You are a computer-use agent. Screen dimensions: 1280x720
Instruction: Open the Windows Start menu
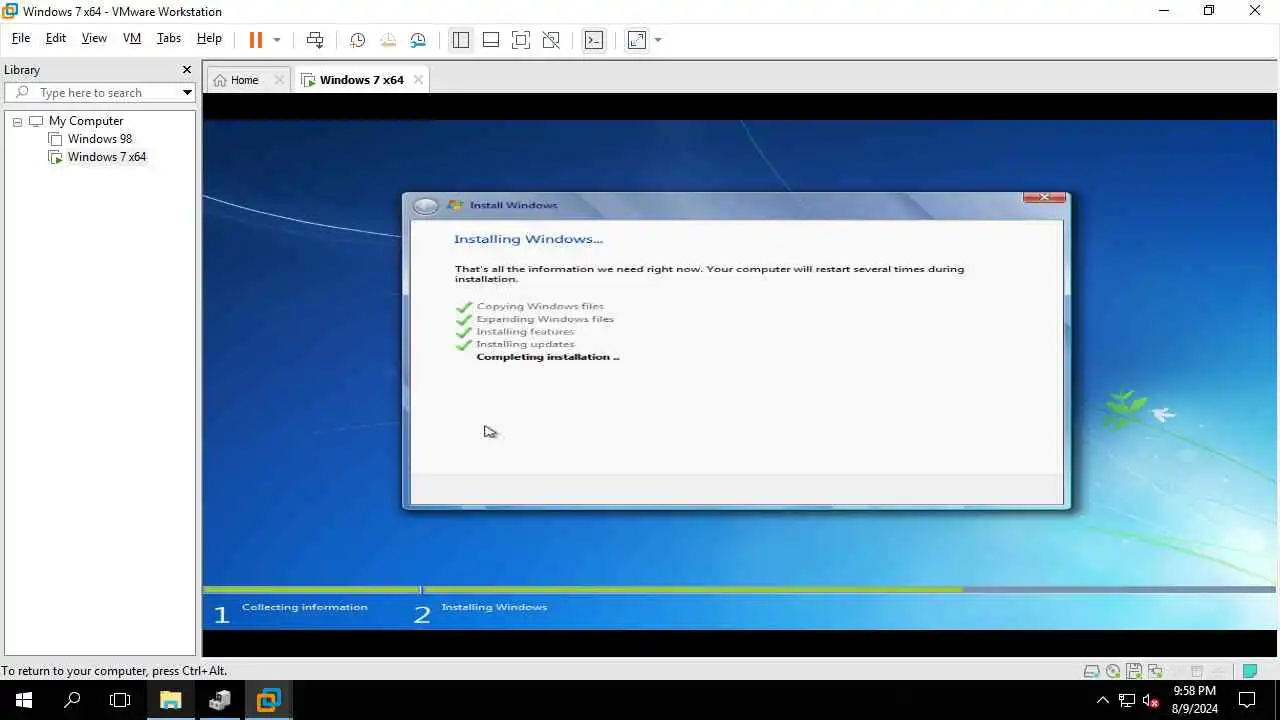[24, 700]
